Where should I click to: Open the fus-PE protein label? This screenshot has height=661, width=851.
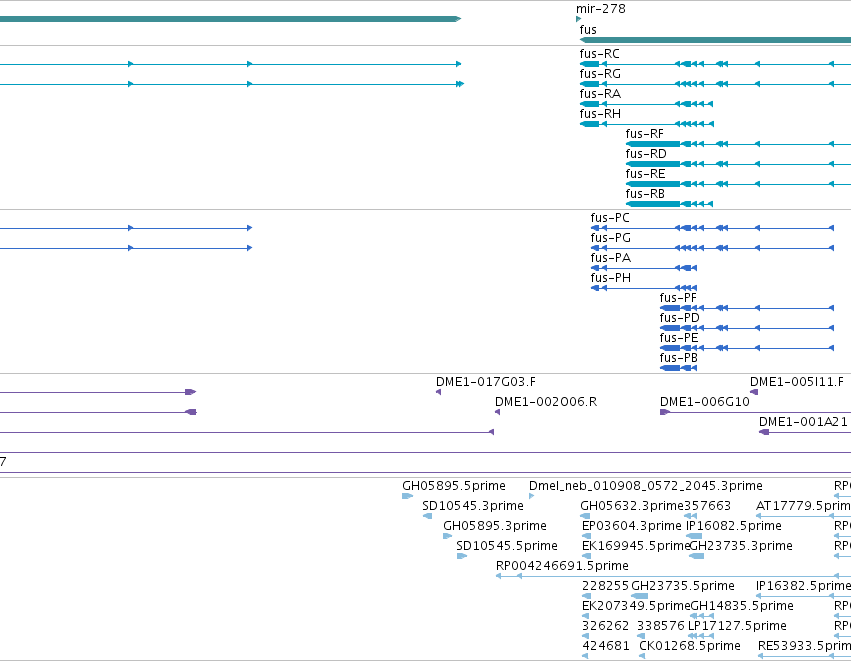coord(679,338)
